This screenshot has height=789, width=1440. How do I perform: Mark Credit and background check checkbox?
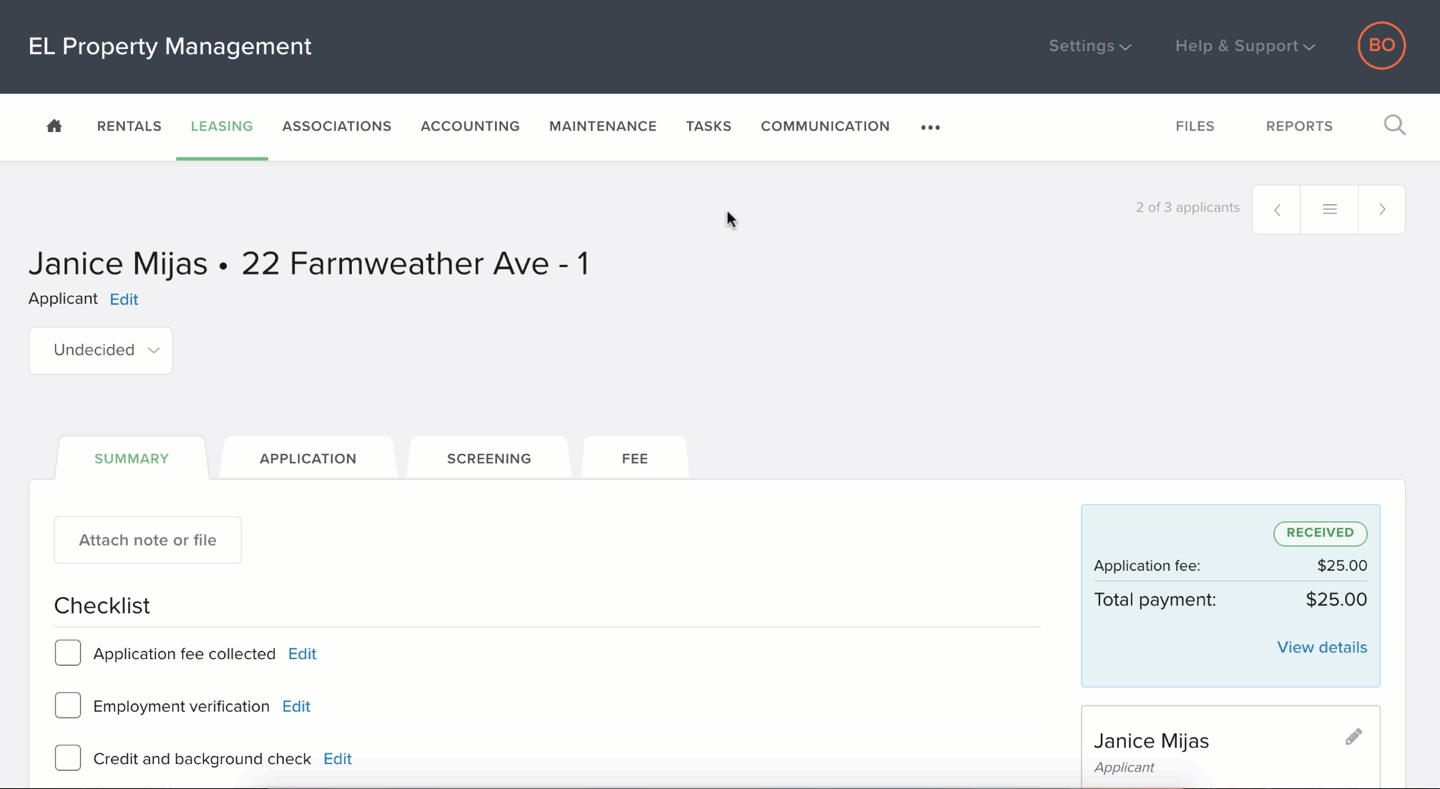tap(68, 758)
